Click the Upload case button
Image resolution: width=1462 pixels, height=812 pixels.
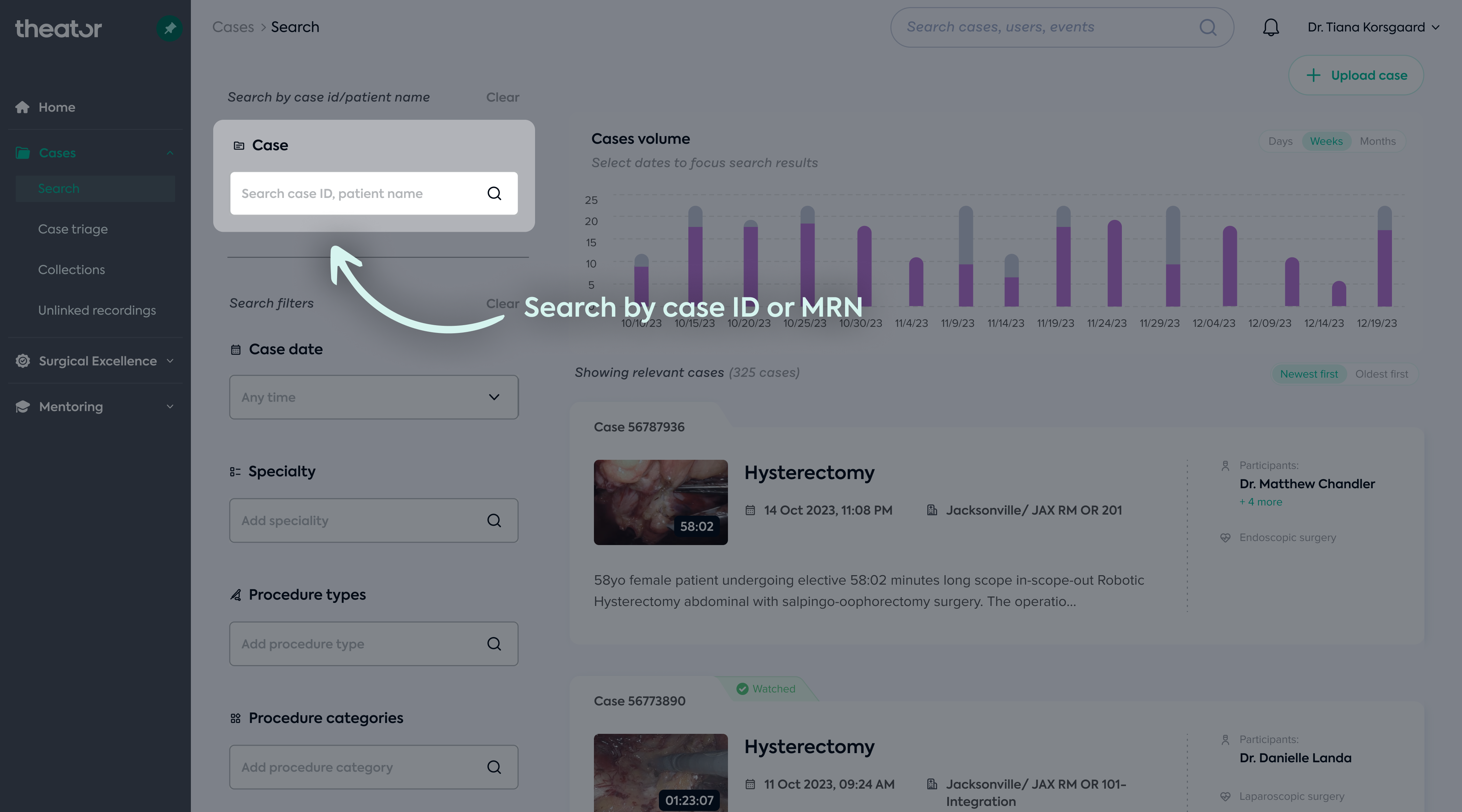[1356, 75]
